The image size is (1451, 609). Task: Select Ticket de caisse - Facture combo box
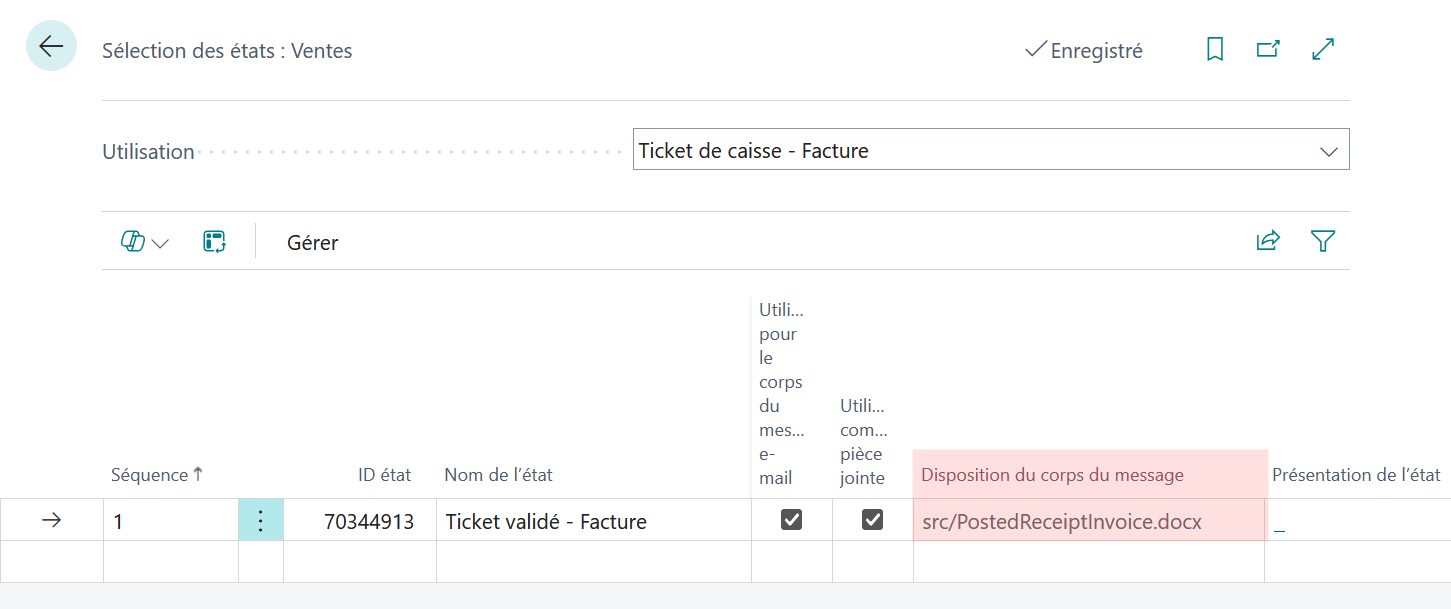pos(991,149)
